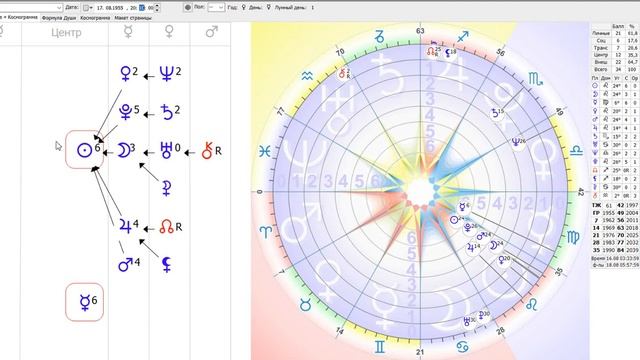Click the Cancer sign on the chart wheel
The image size is (640, 360).
pyautogui.click(x=462, y=347)
